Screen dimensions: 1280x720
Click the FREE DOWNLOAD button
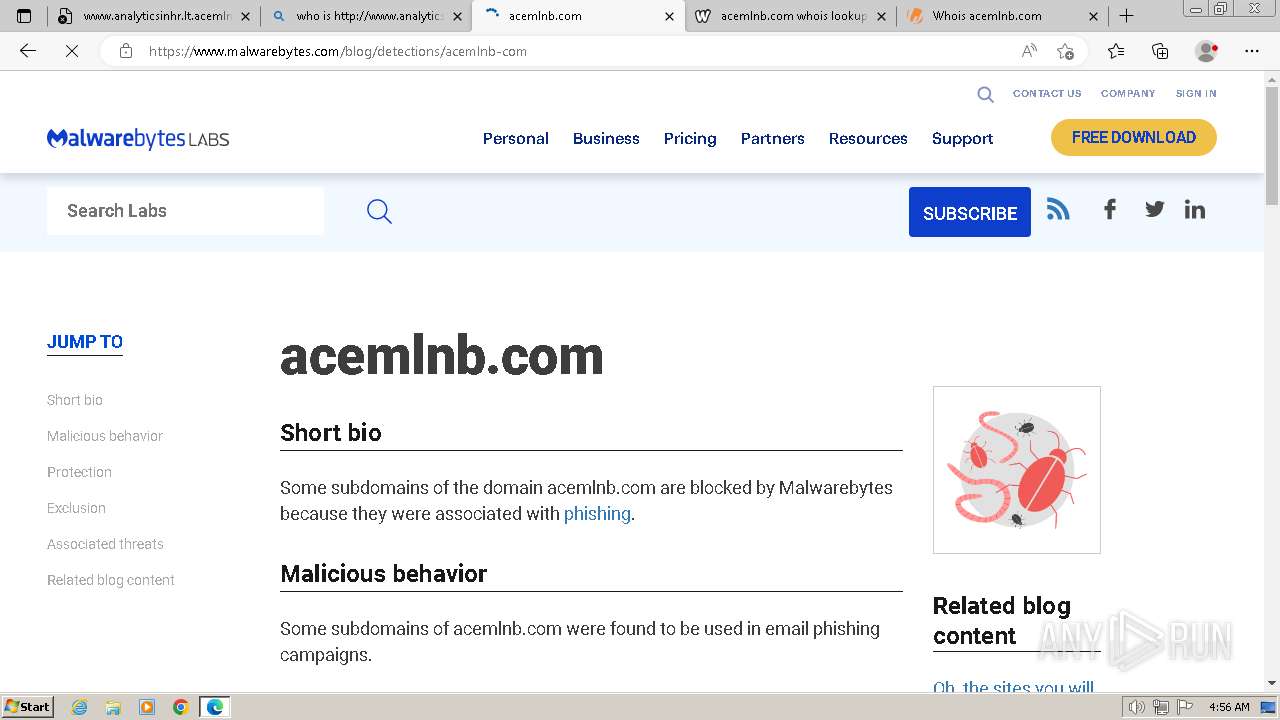[x=1134, y=138]
